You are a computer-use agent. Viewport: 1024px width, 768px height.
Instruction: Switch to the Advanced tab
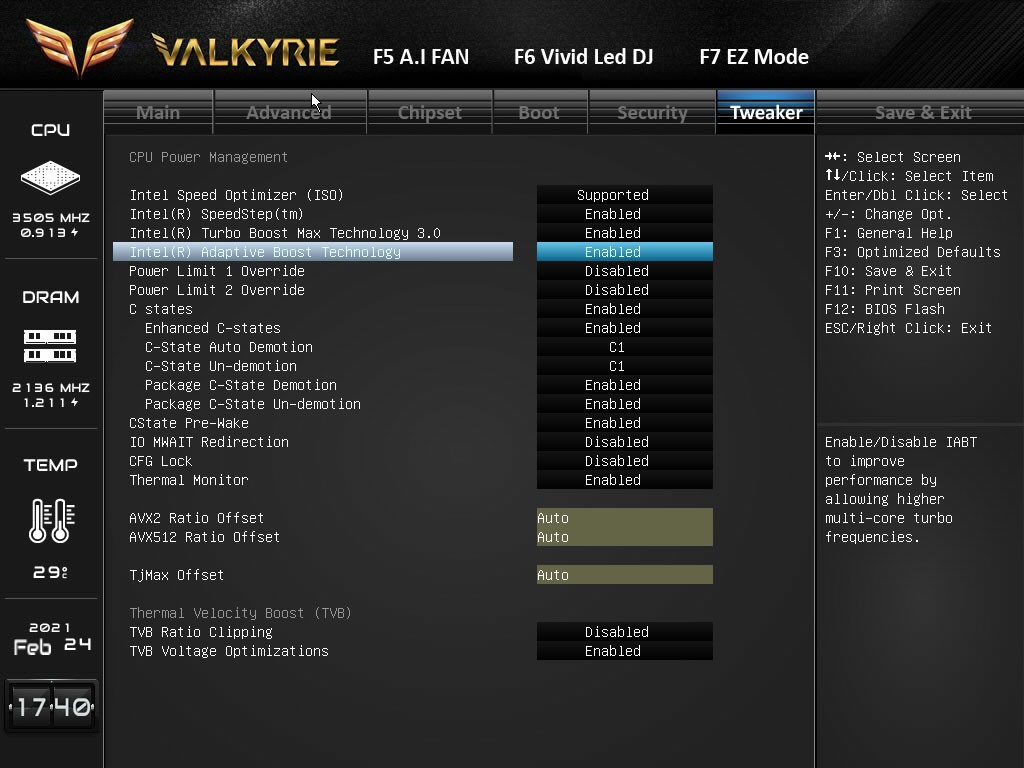coord(289,112)
